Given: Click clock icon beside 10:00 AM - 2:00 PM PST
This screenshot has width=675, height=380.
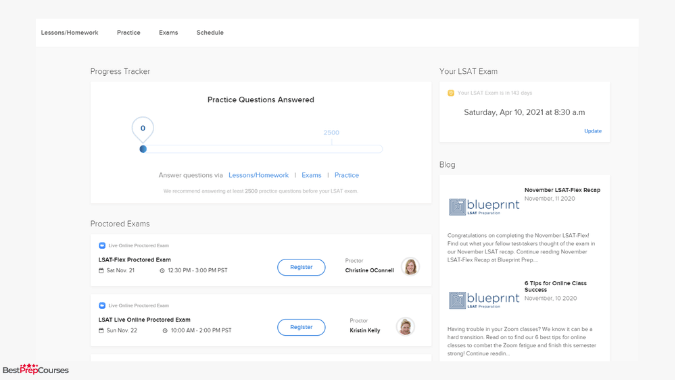Looking at the screenshot, I should pos(165,331).
